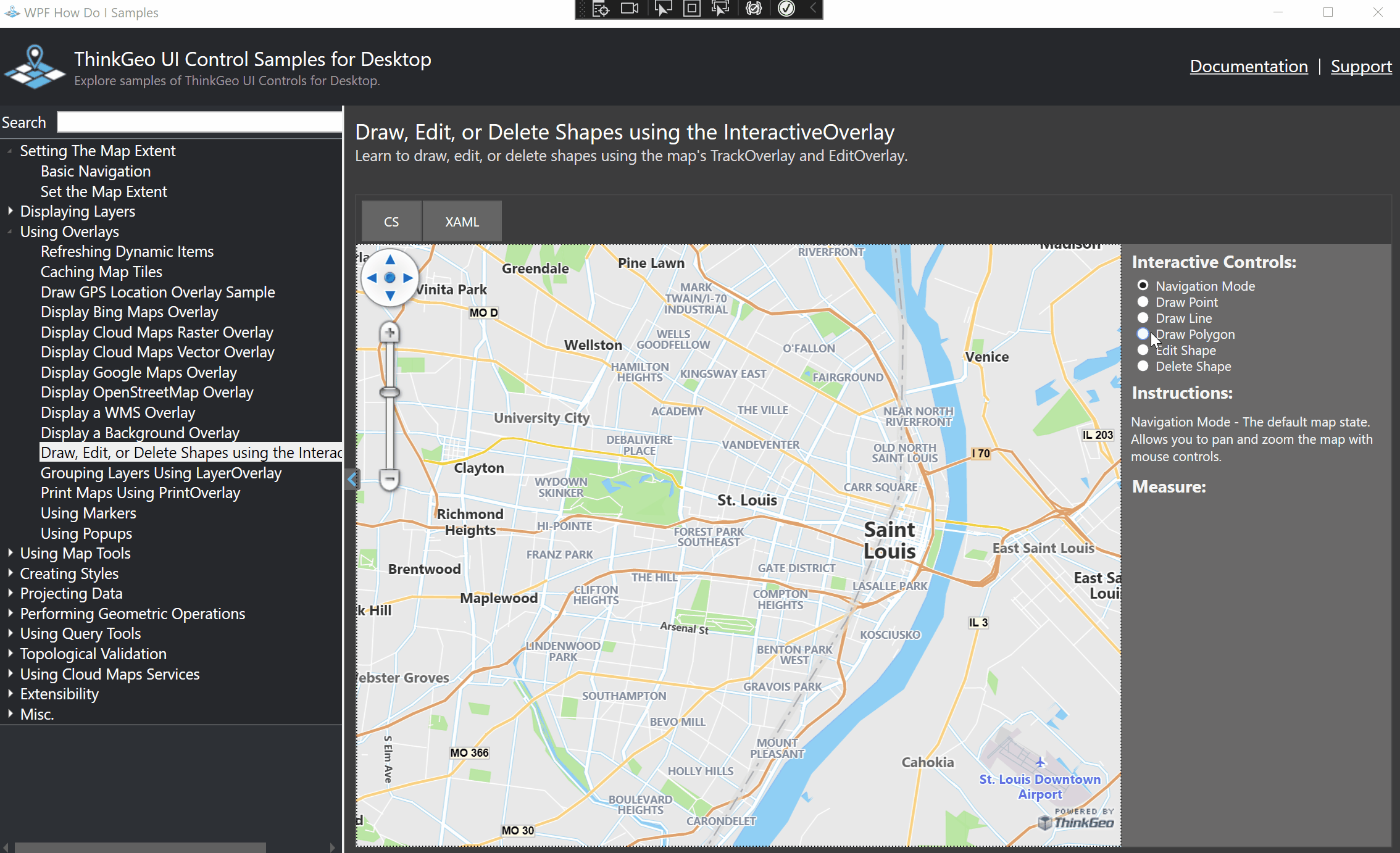Viewport: 1400px width, 853px height.
Task: Click the video recording icon in the capture toolbar
Action: click(x=630, y=9)
